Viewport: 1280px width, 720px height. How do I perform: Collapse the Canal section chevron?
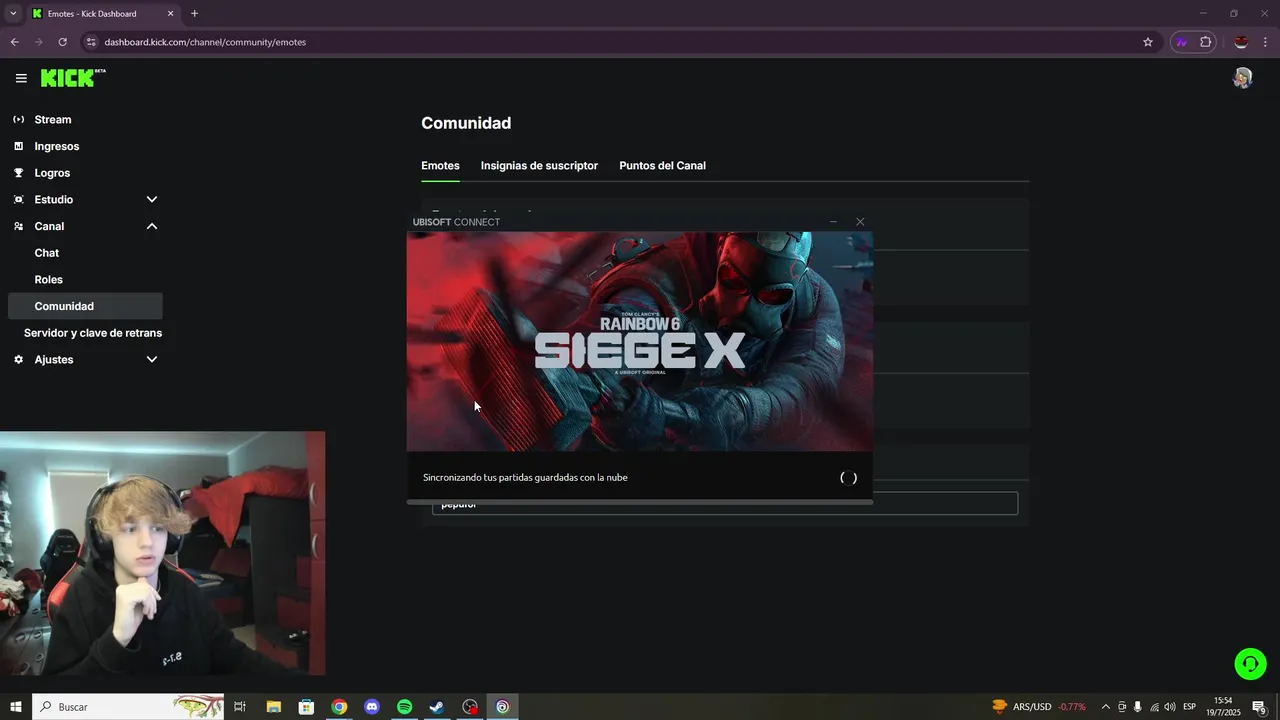tap(152, 226)
